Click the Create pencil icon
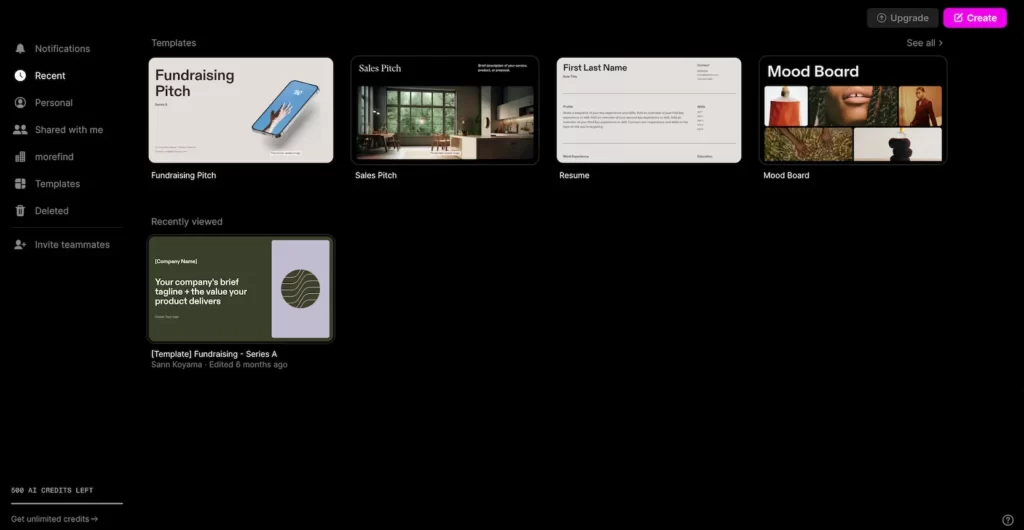This screenshot has width=1024, height=530. [958, 18]
